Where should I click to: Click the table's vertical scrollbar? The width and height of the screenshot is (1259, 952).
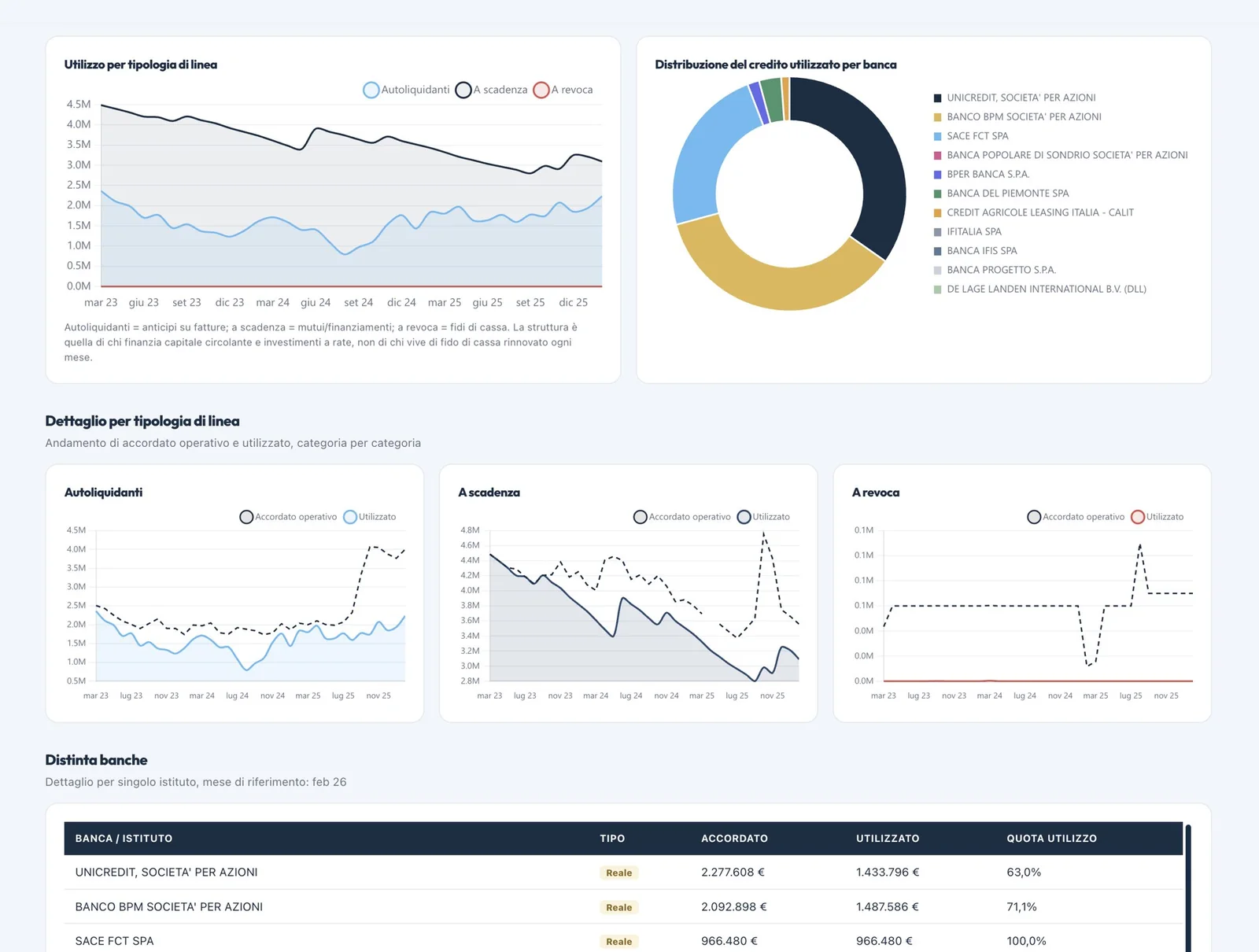1188,887
